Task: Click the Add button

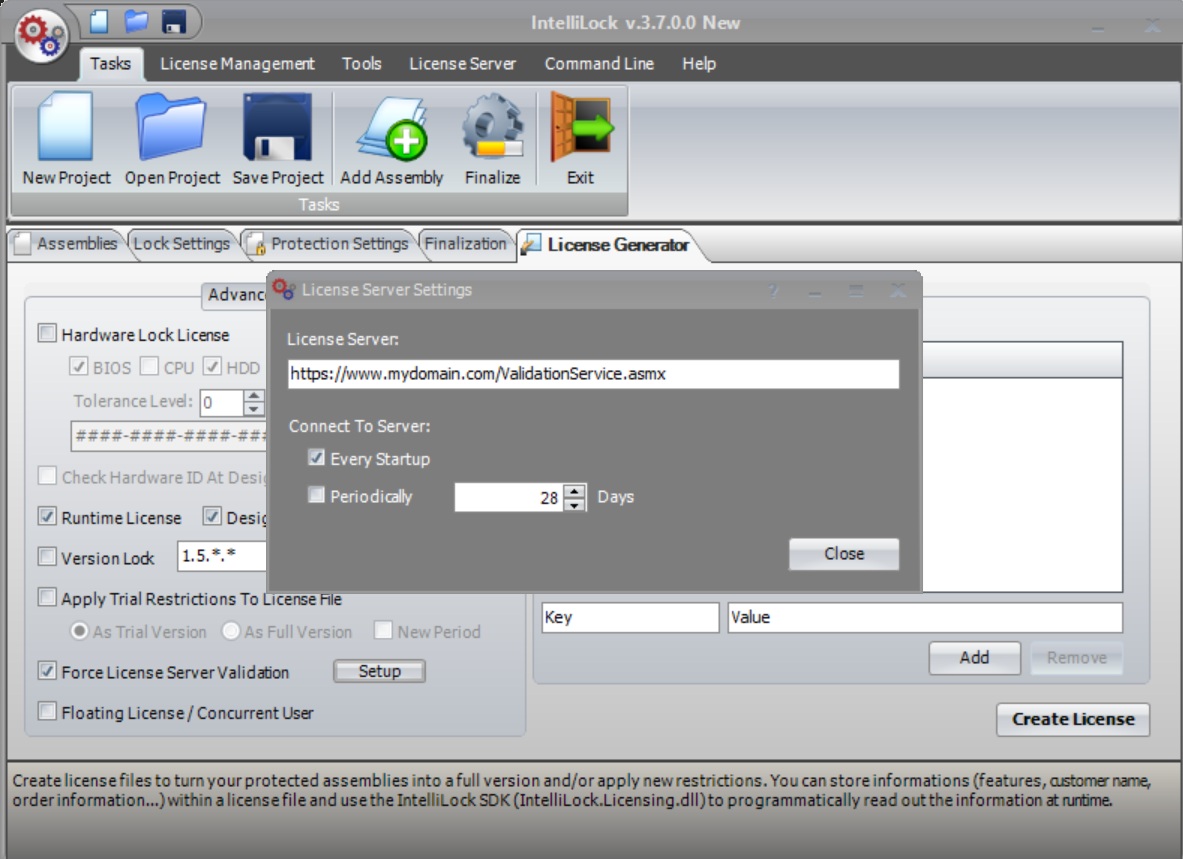Action: pyautogui.click(x=974, y=658)
